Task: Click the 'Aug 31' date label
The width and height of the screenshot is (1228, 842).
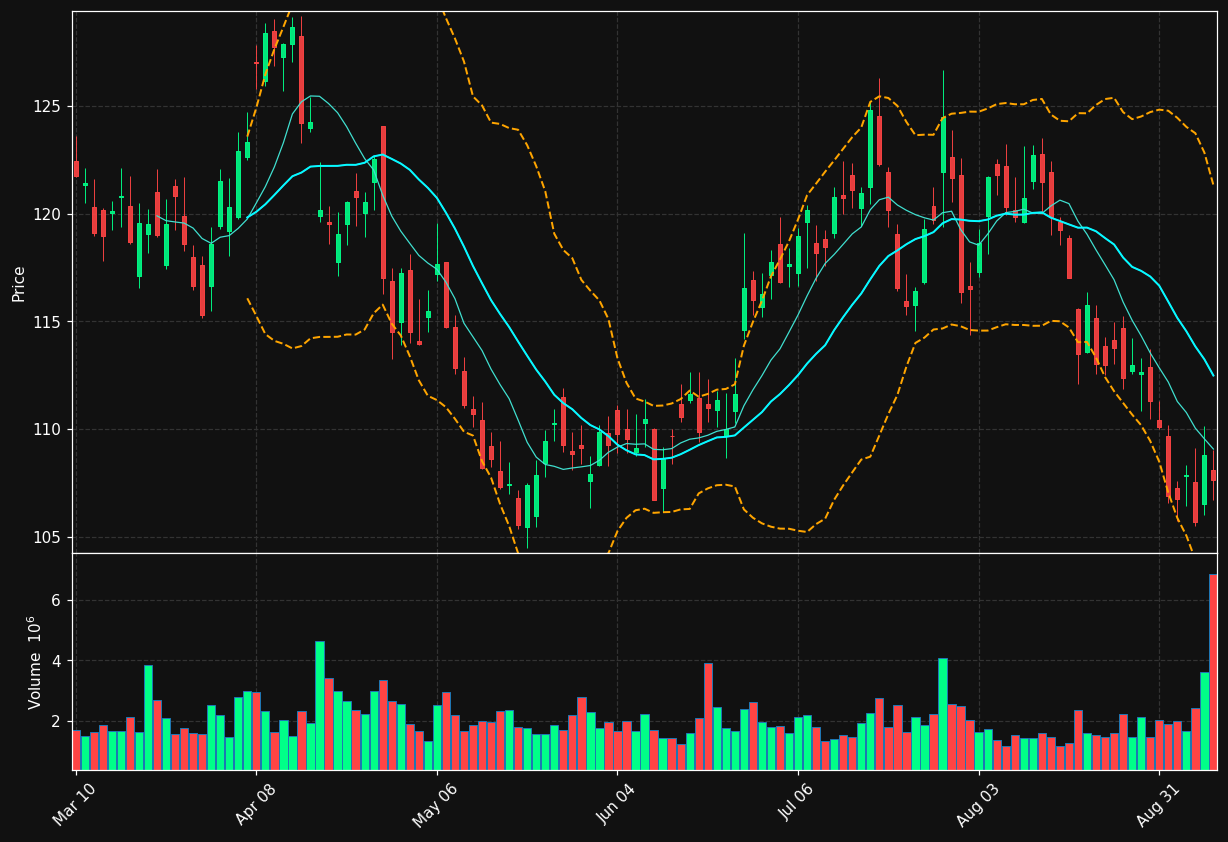Action: 1159,806
